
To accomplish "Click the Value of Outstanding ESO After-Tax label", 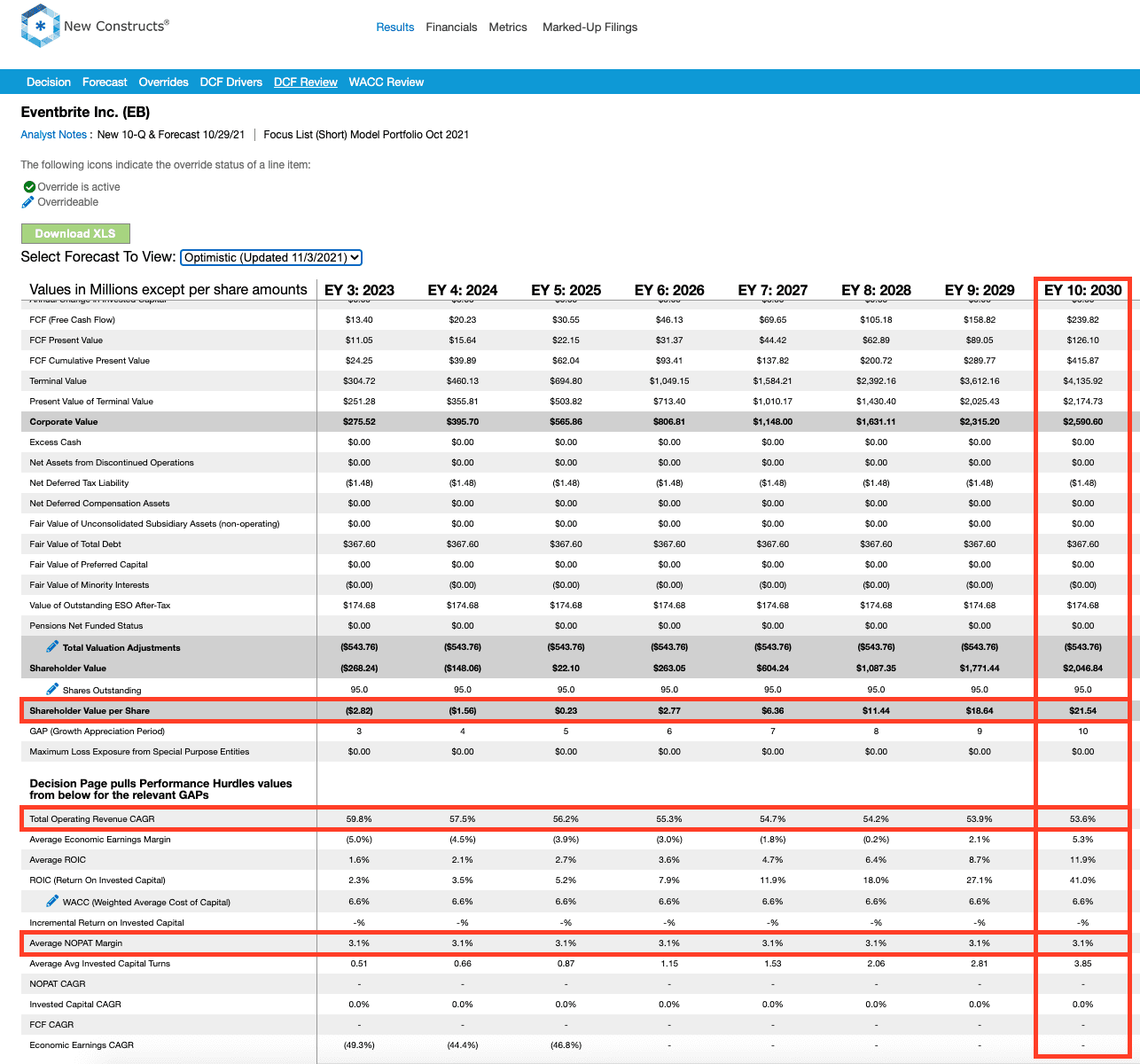I will coord(100,605).
